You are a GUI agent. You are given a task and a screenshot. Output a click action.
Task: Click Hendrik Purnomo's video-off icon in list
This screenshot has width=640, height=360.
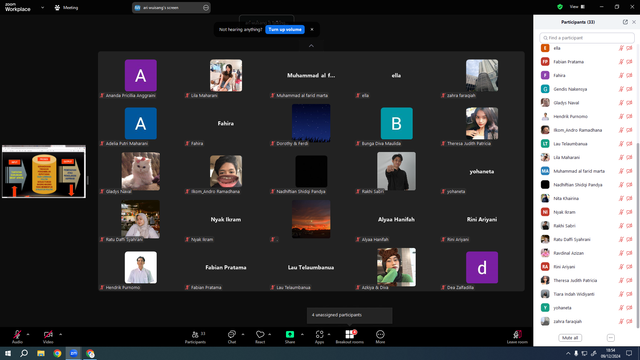coord(629,116)
